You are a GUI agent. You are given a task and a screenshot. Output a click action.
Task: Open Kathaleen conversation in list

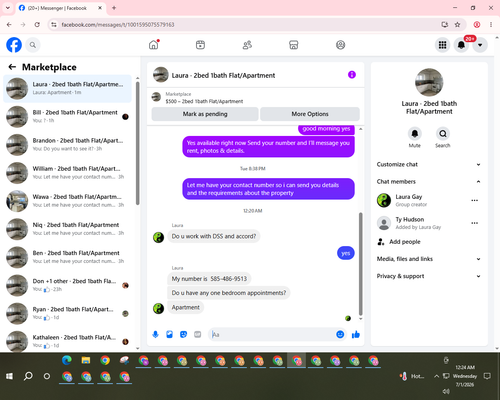[x=67, y=341]
